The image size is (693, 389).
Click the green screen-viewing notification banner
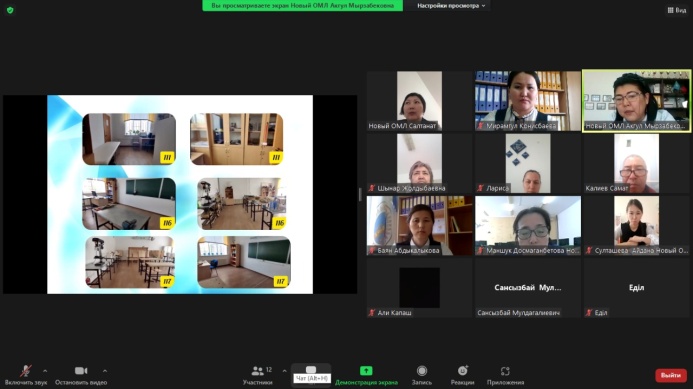(303, 6)
